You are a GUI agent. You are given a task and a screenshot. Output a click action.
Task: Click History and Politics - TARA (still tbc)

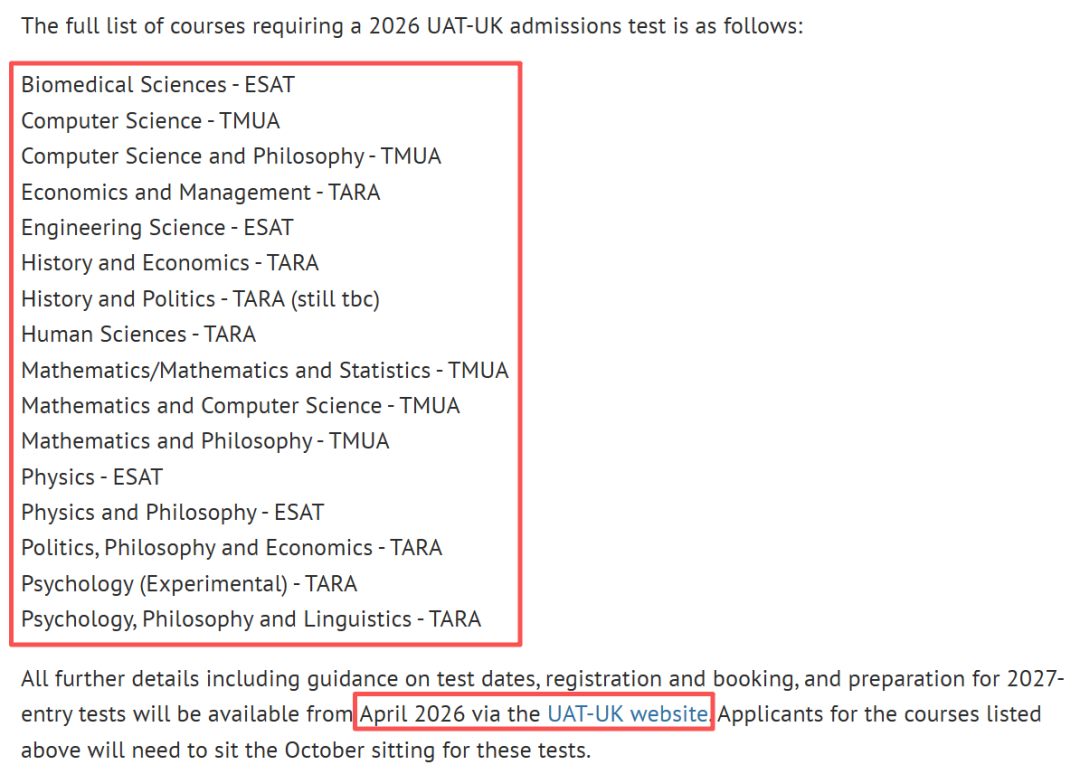click(200, 299)
